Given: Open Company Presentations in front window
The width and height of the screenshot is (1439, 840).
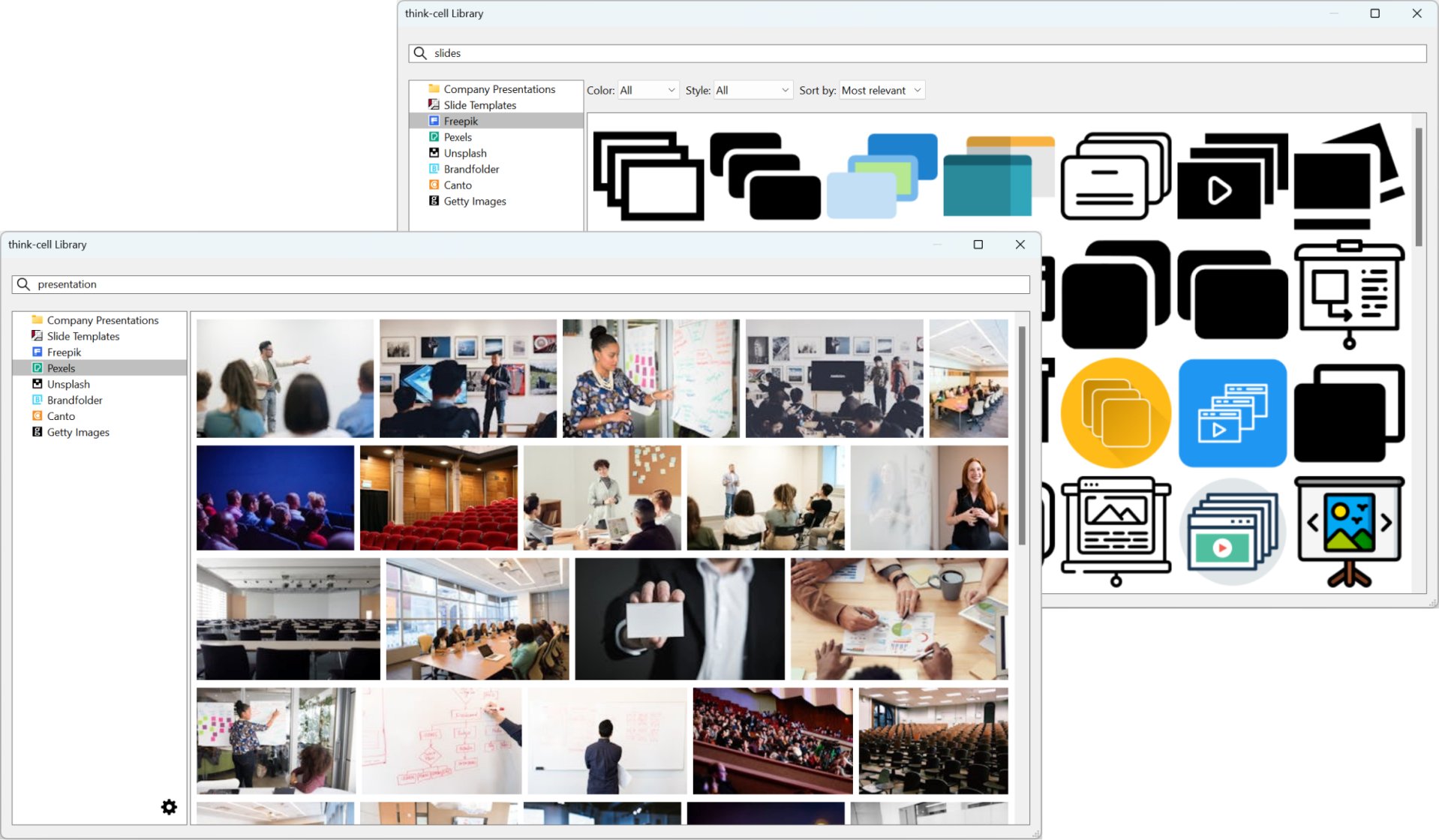Looking at the screenshot, I should pos(99,320).
